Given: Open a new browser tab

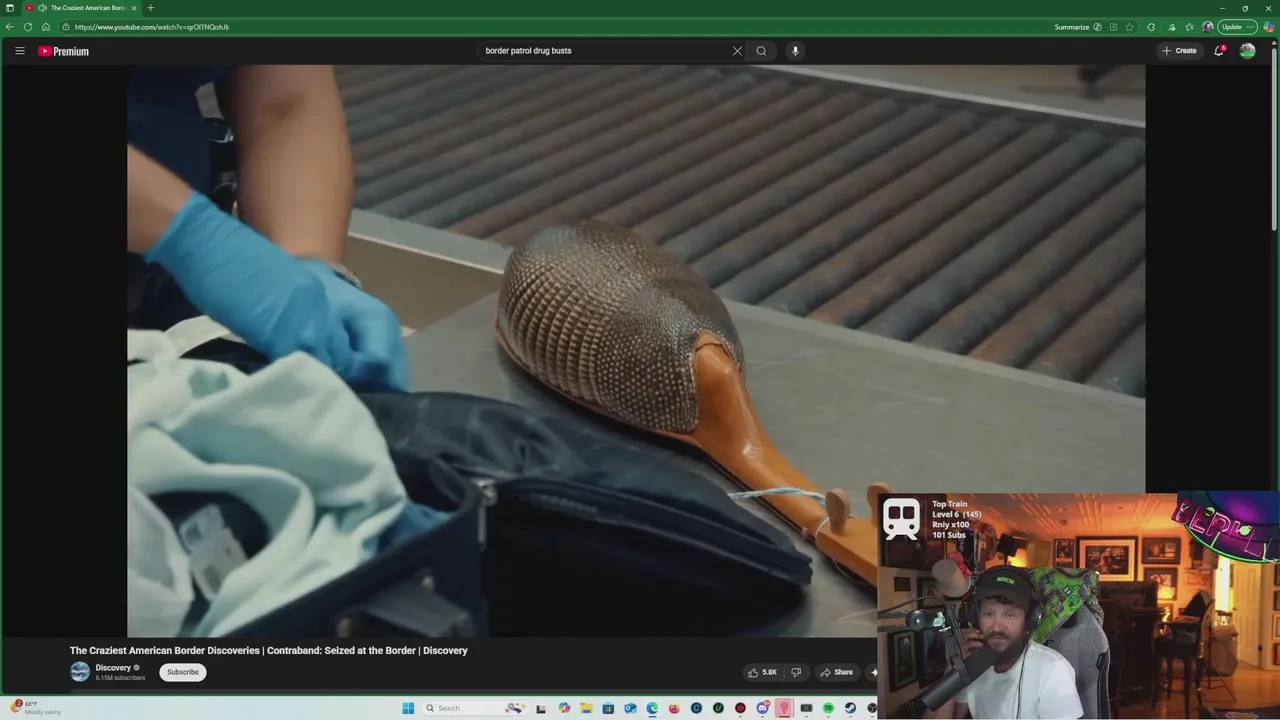Looking at the screenshot, I should pyautogui.click(x=150, y=8).
